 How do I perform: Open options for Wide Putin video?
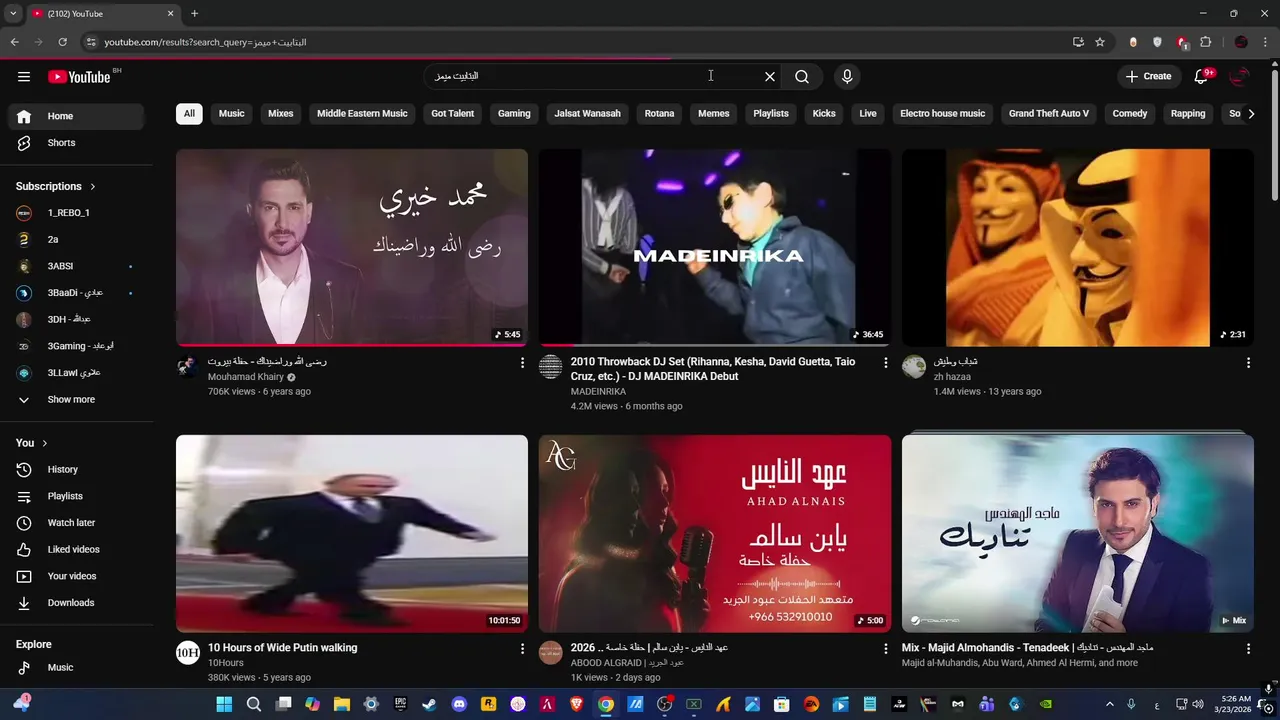tap(522, 649)
